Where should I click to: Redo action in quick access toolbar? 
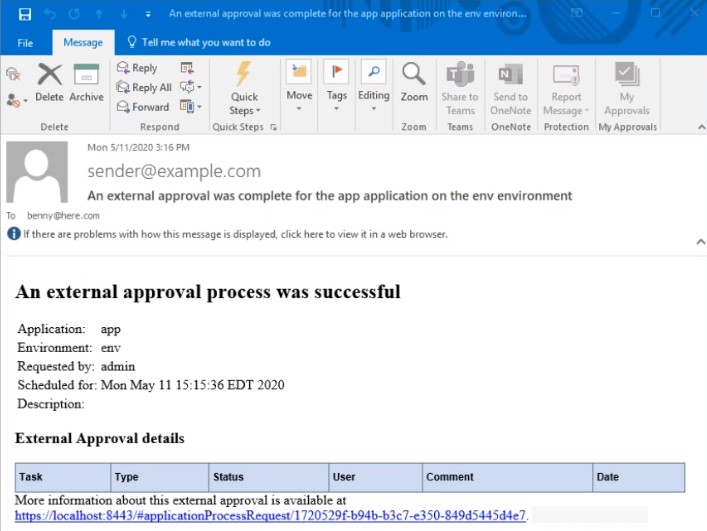pyautogui.click(x=74, y=14)
